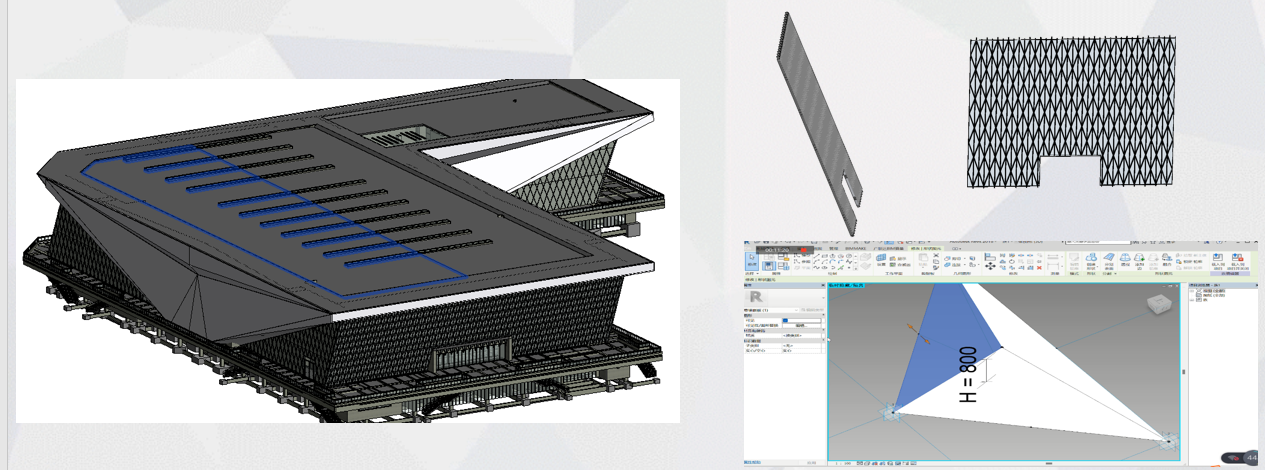Expand the third Project Browser tree node

pyautogui.click(x=1192, y=300)
